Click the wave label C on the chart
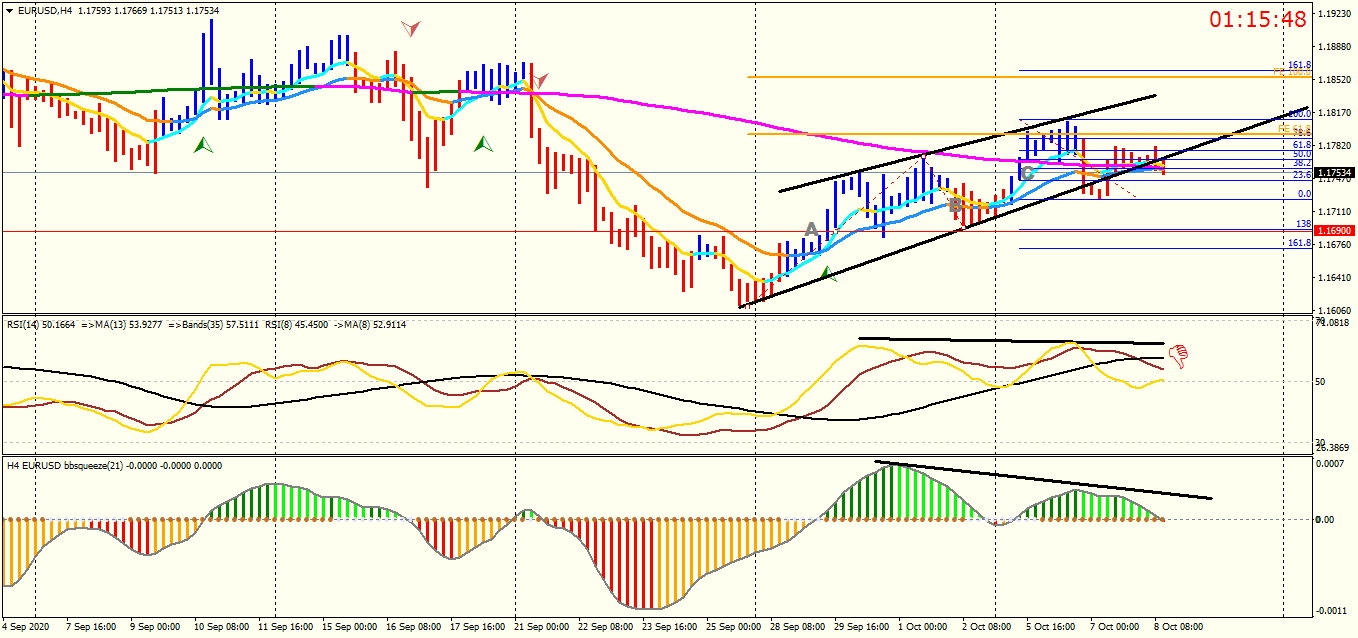 coord(1027,173)
